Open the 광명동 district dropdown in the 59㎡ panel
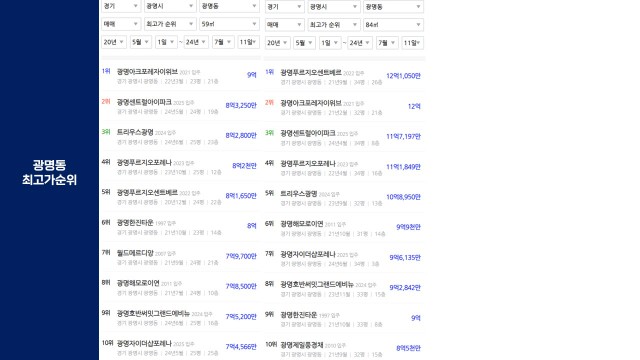Viewport: 640px width, 360px height. click(x=229, y=6)
